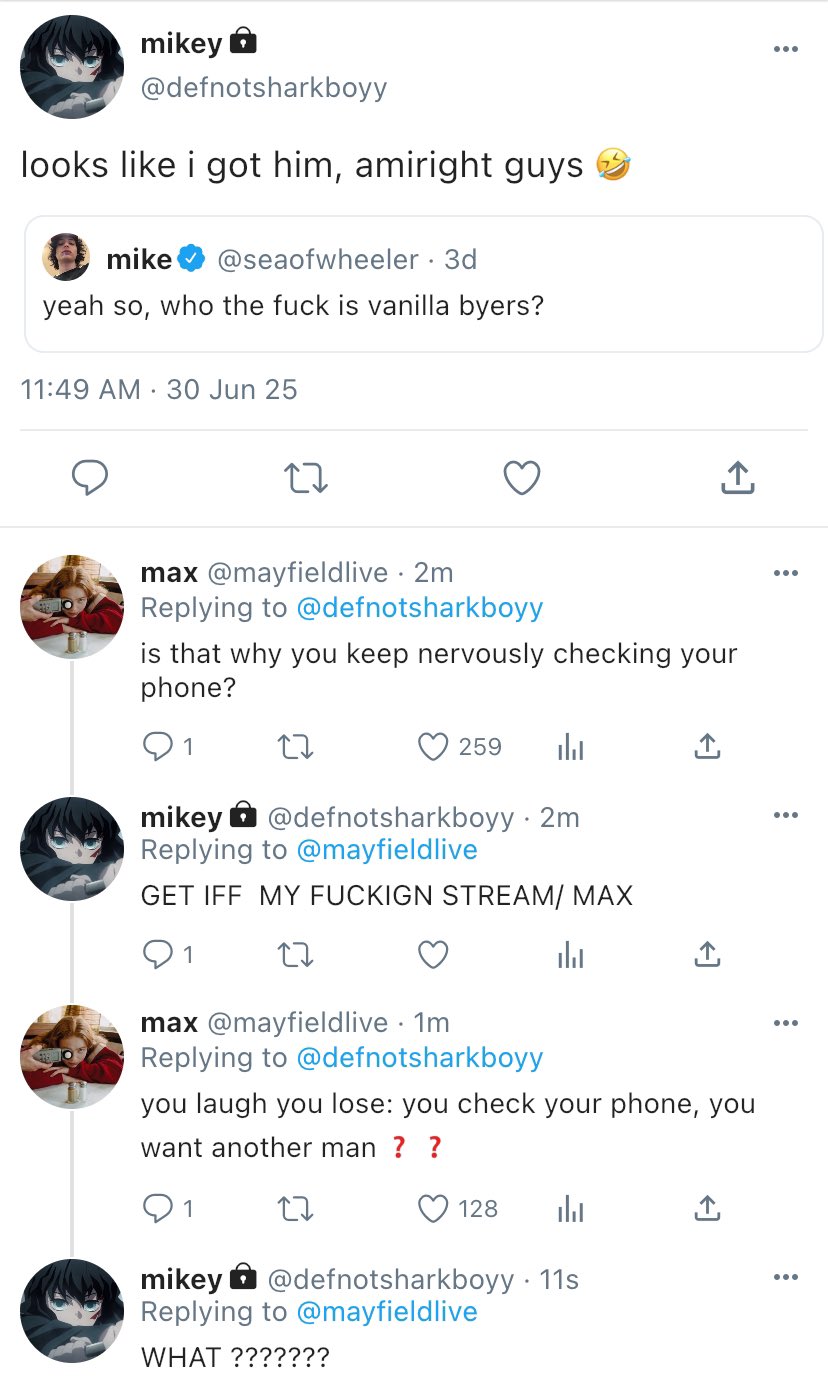Screen dimensions: 828x1386
Task: Open @defnotsharkboyy mention in max's first reply
Action: pyautogui.click(x=420, y=607)
